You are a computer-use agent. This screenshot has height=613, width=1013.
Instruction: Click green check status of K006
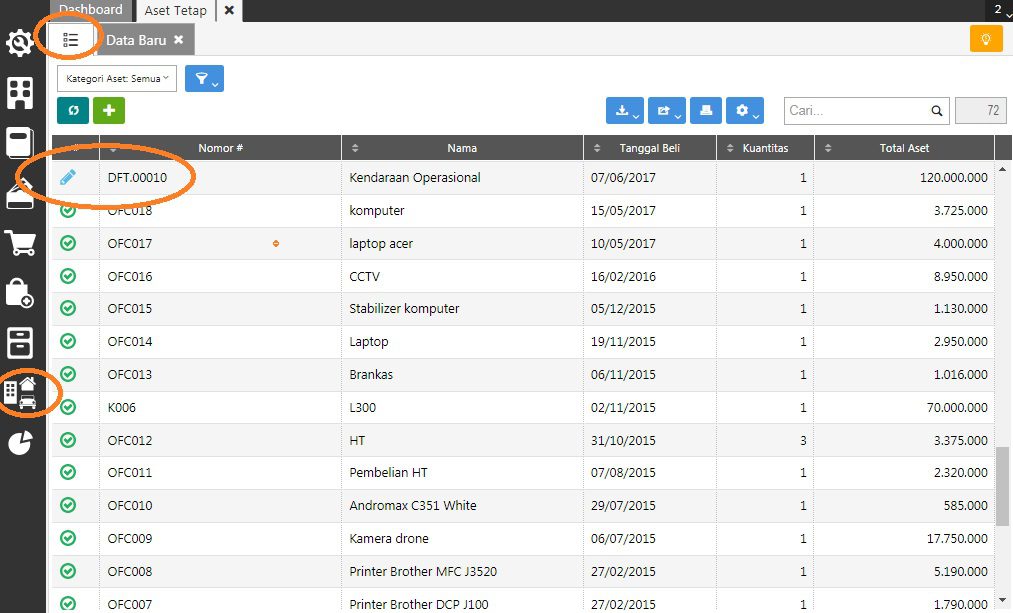click(68, 407)
